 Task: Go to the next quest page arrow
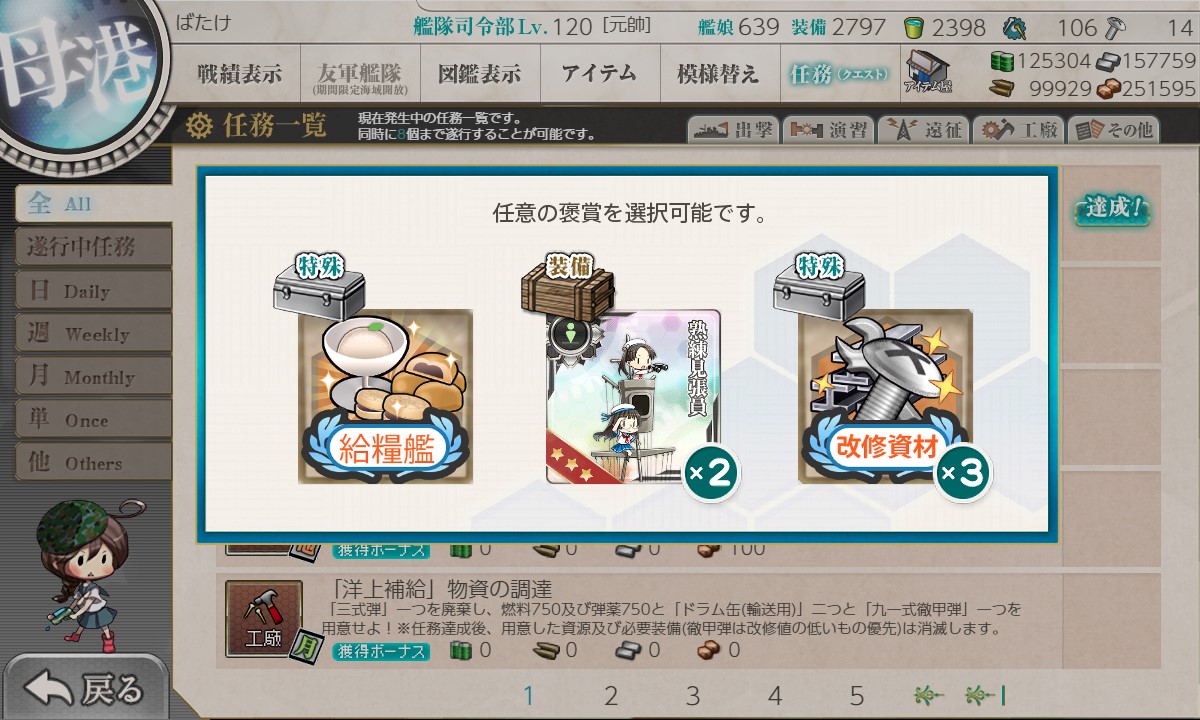929,695
